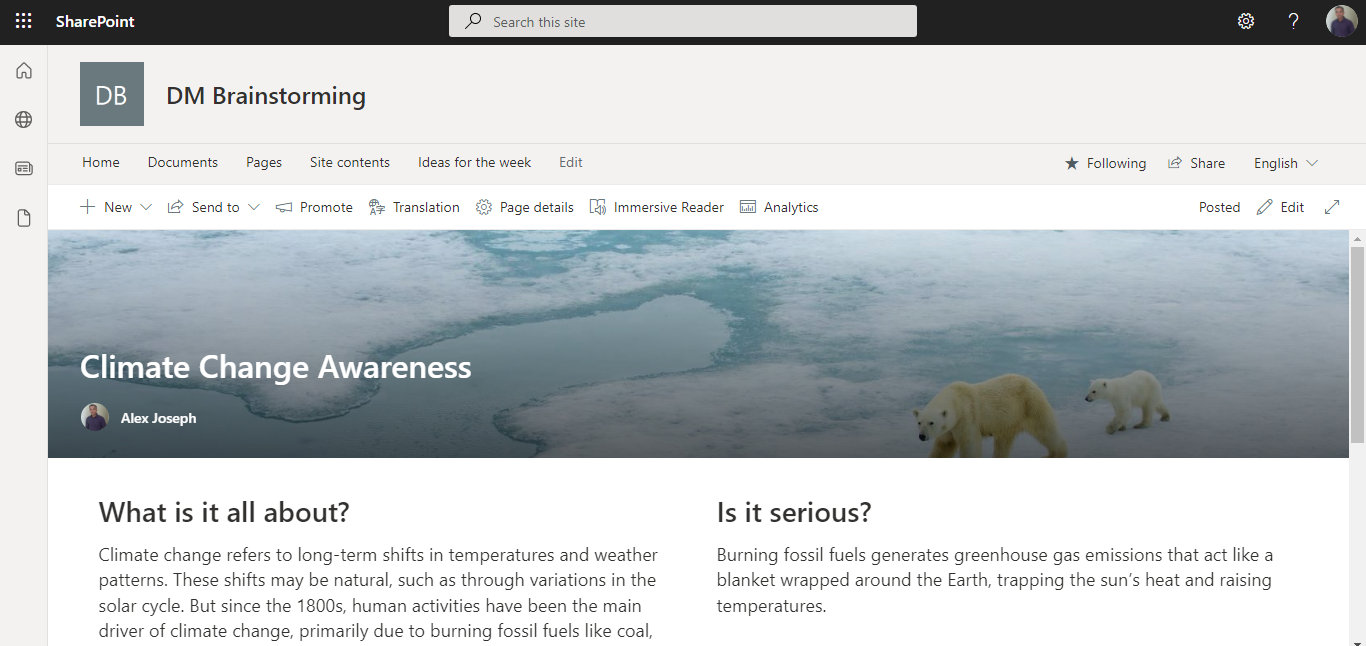Open SharePoint settings gear
This screenshot has height=646, width=1366.
(1245, 20)
